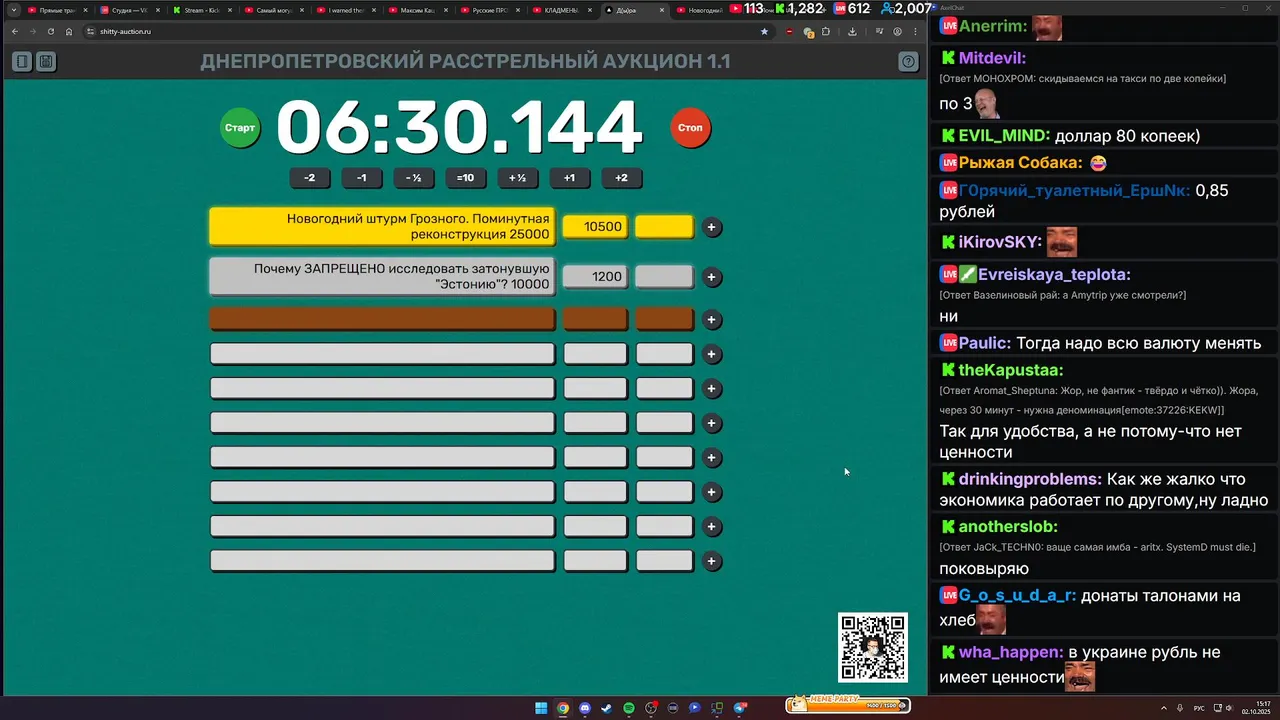Click username Рыжая Собака in chat
Screen dimensions: 1280x720
tap(1020, 162)
